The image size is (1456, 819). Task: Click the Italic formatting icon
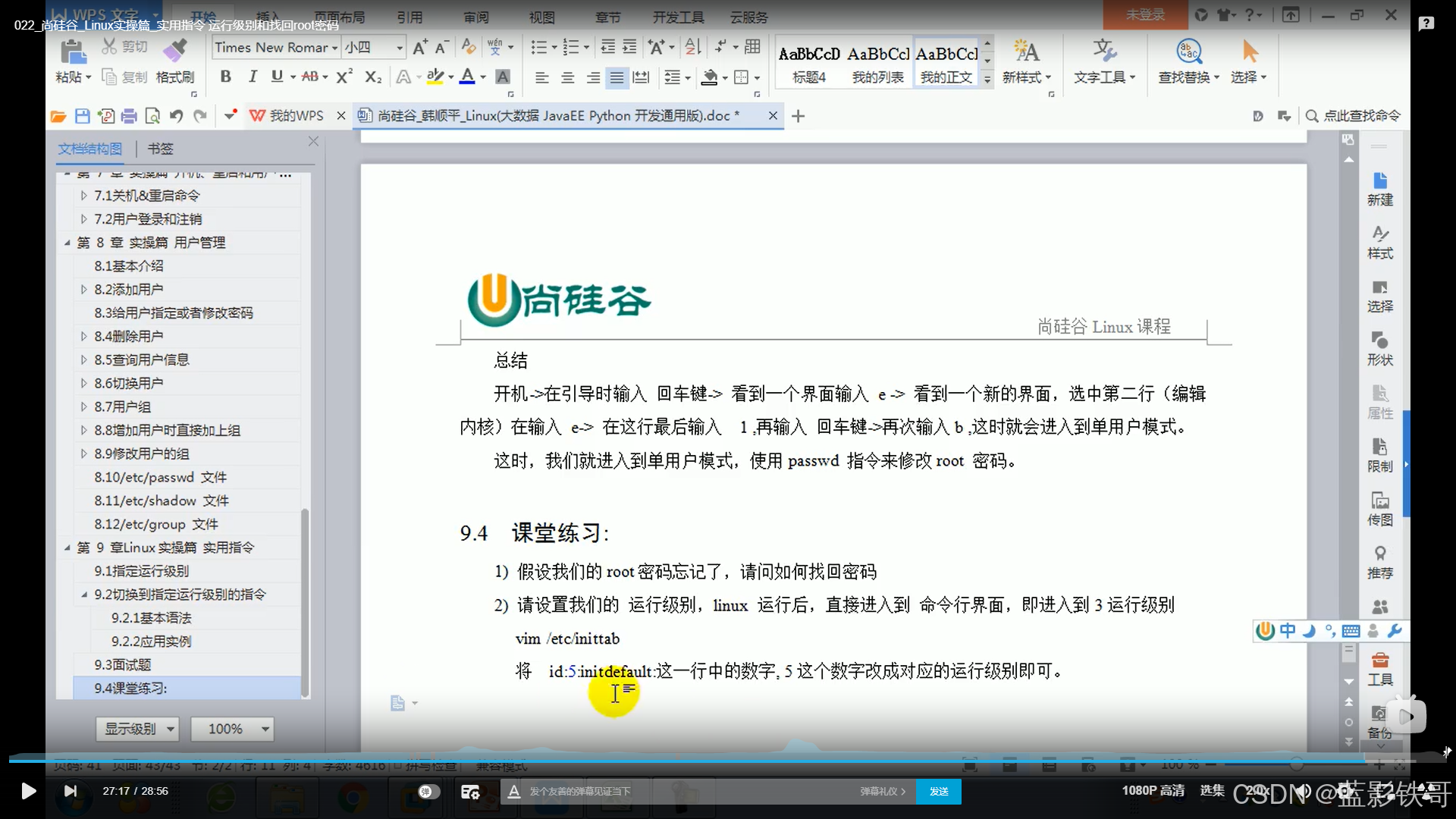coord(253,77)
